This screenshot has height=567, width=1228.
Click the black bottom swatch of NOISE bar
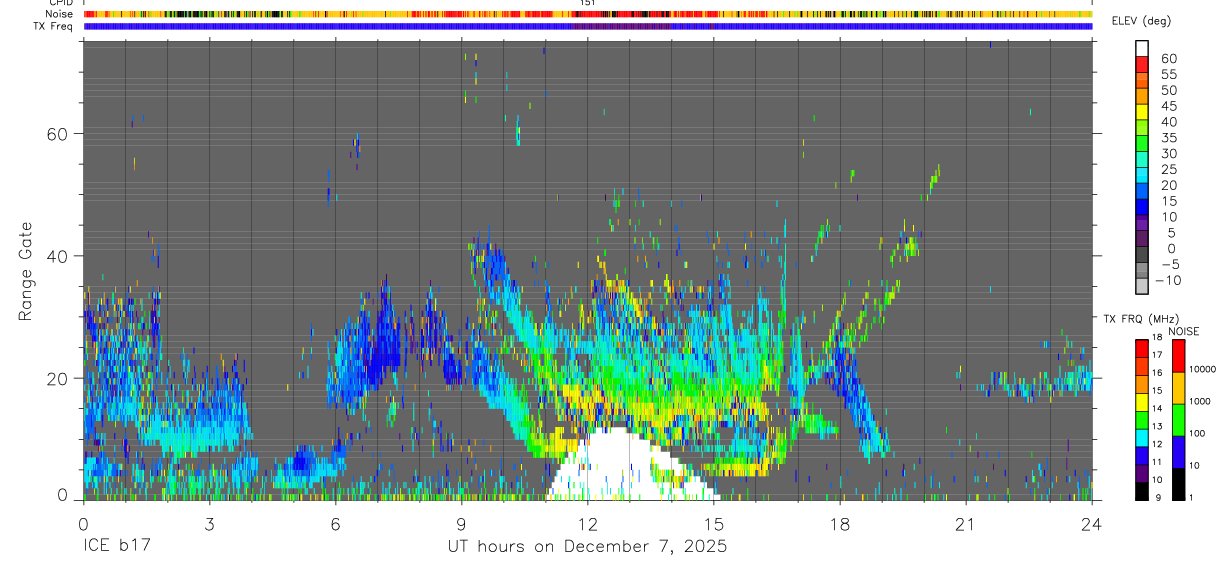(1178, 484)
